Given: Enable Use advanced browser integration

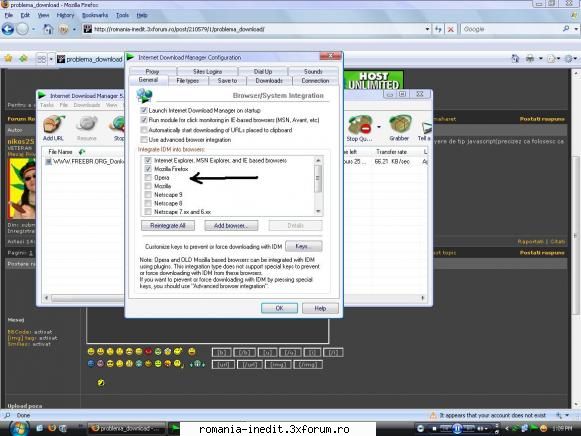Looking at the screenshot, I should (144, 140).
